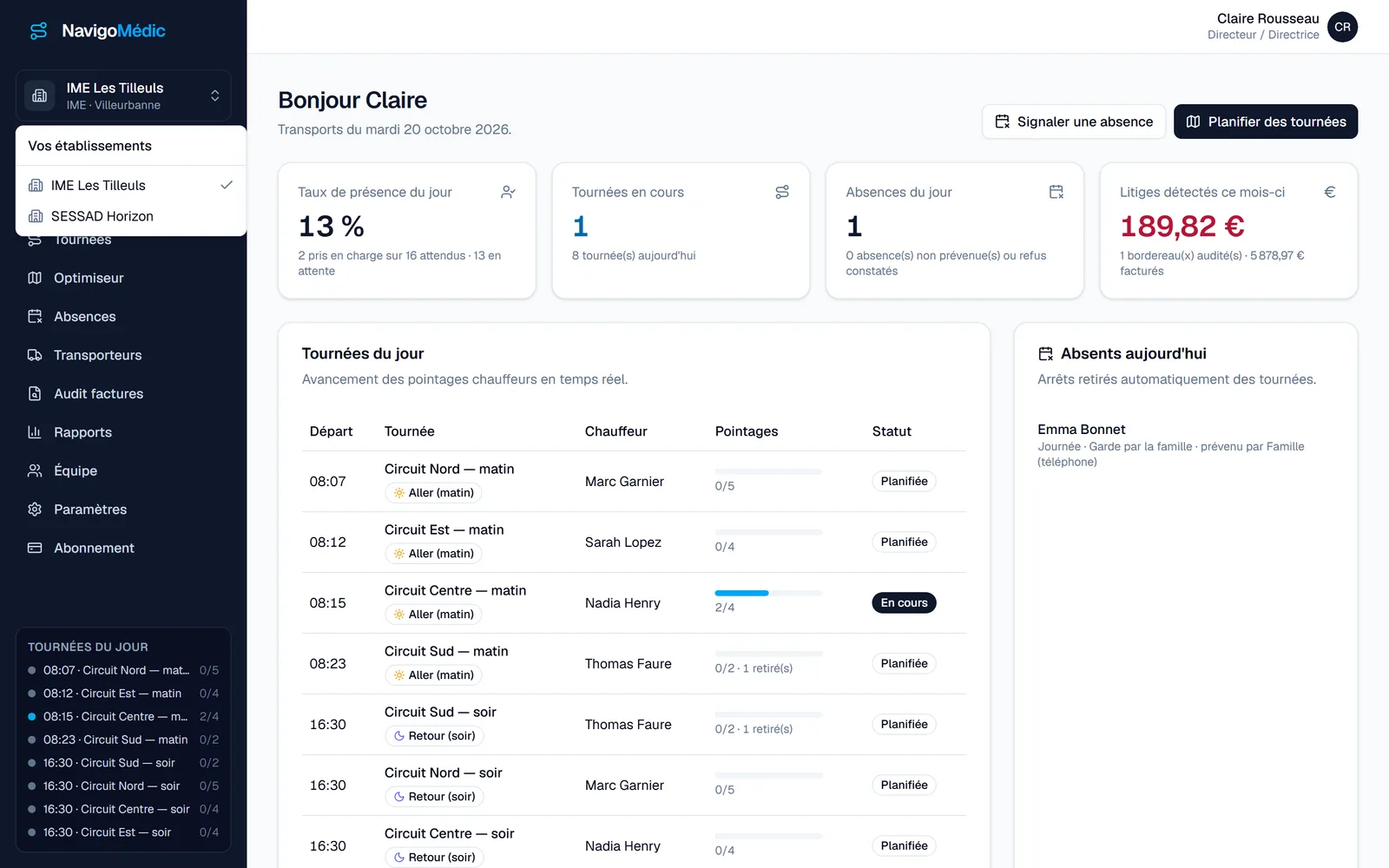This screenshot has height=868, width=1389.
Task: Click Circuit Sud — soir tournée name
Action: click(440, 712)
